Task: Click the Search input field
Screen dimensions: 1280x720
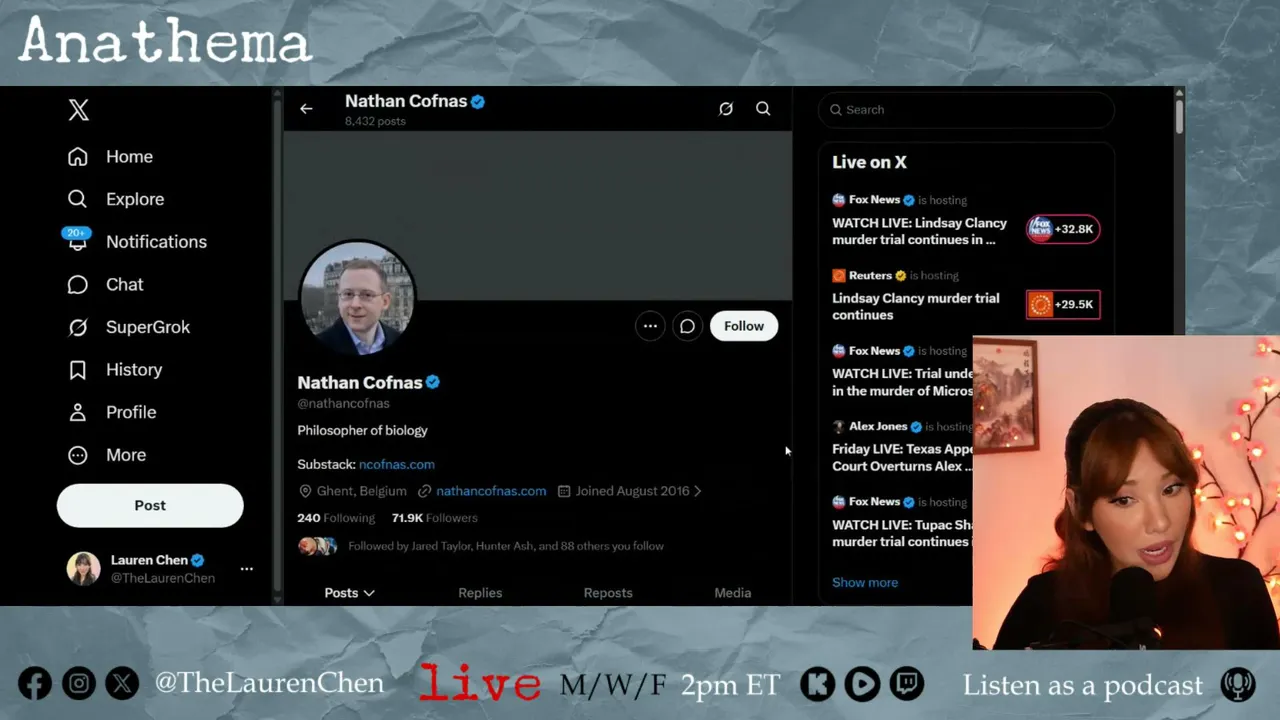Action: (966, 110)
